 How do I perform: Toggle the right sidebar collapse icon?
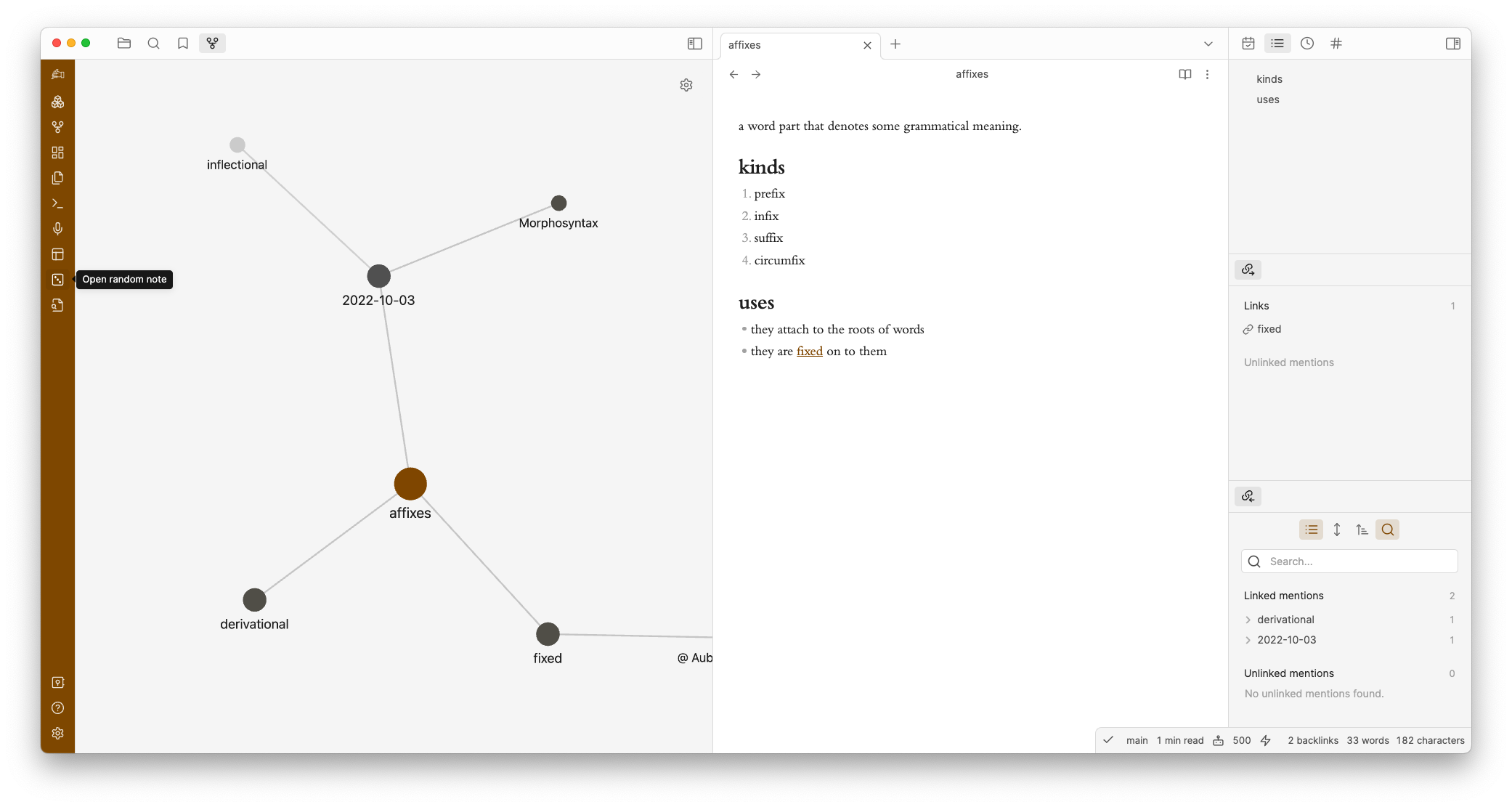pyautogui.click(x=1453, y=44)
